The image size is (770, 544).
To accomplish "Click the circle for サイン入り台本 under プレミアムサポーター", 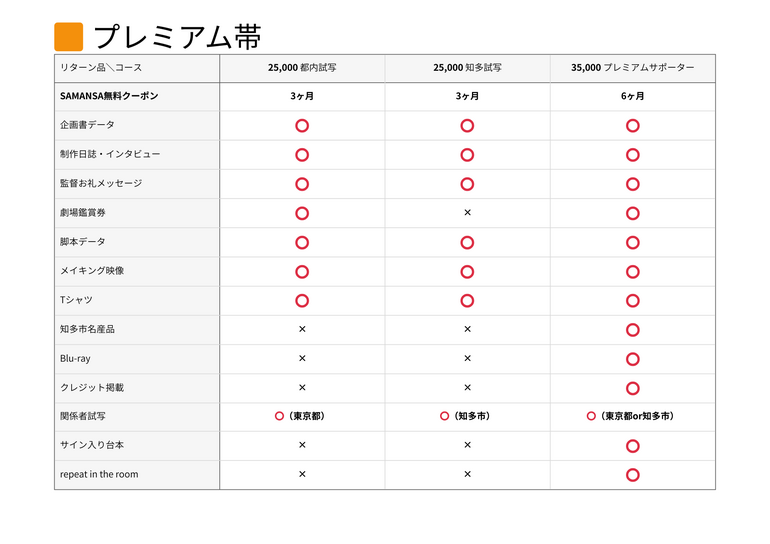I will tap(632, 446).
